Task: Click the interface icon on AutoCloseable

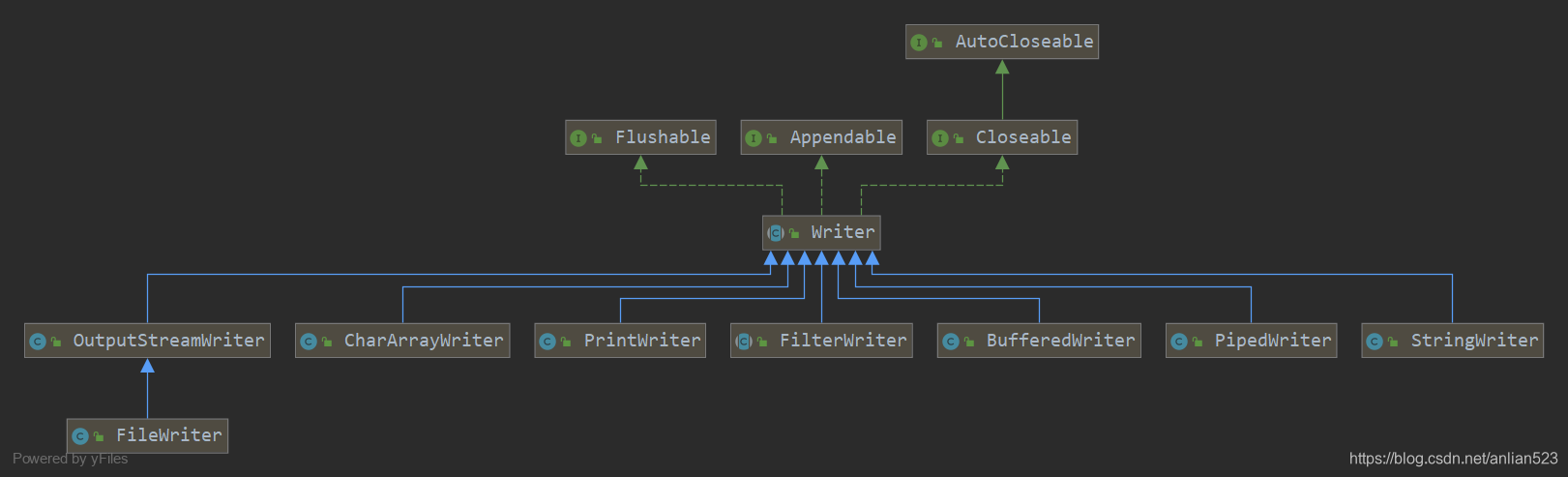Action: coord(919,43)
